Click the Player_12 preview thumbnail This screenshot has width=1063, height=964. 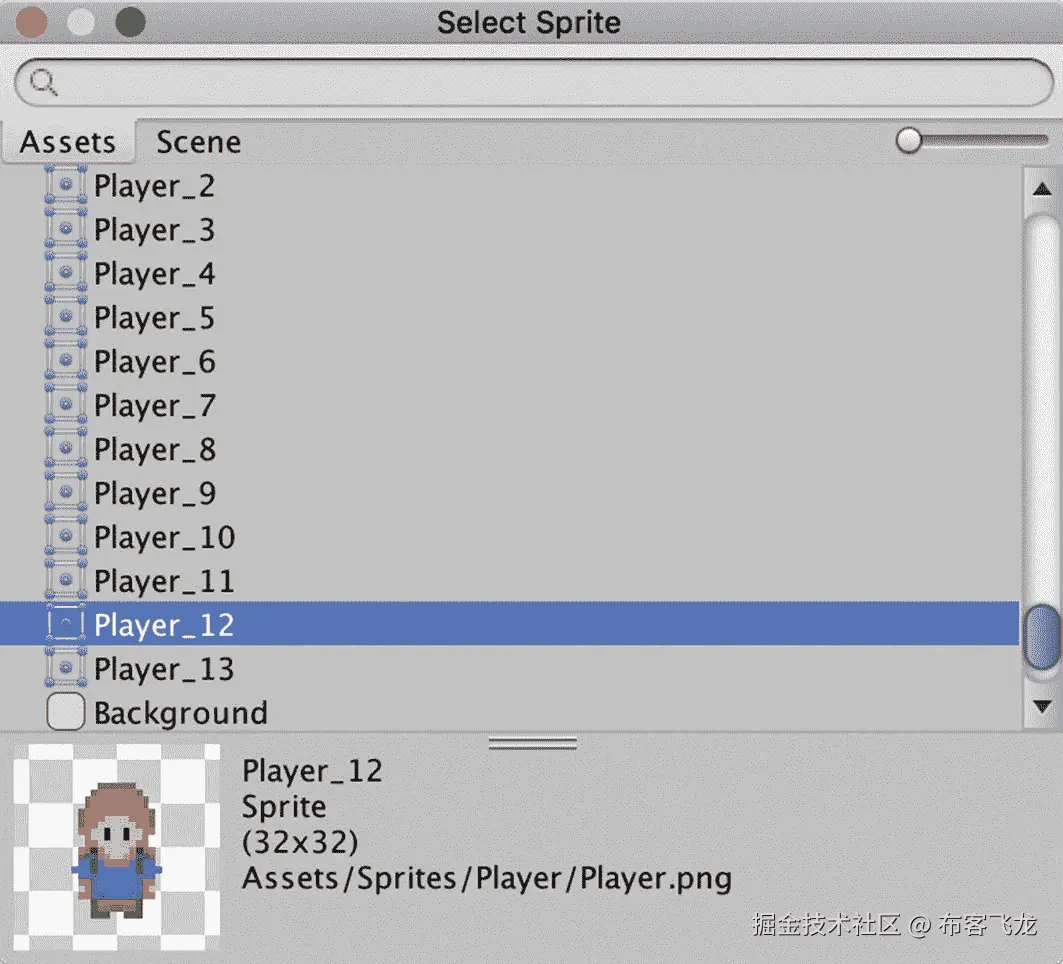[117, 847]
